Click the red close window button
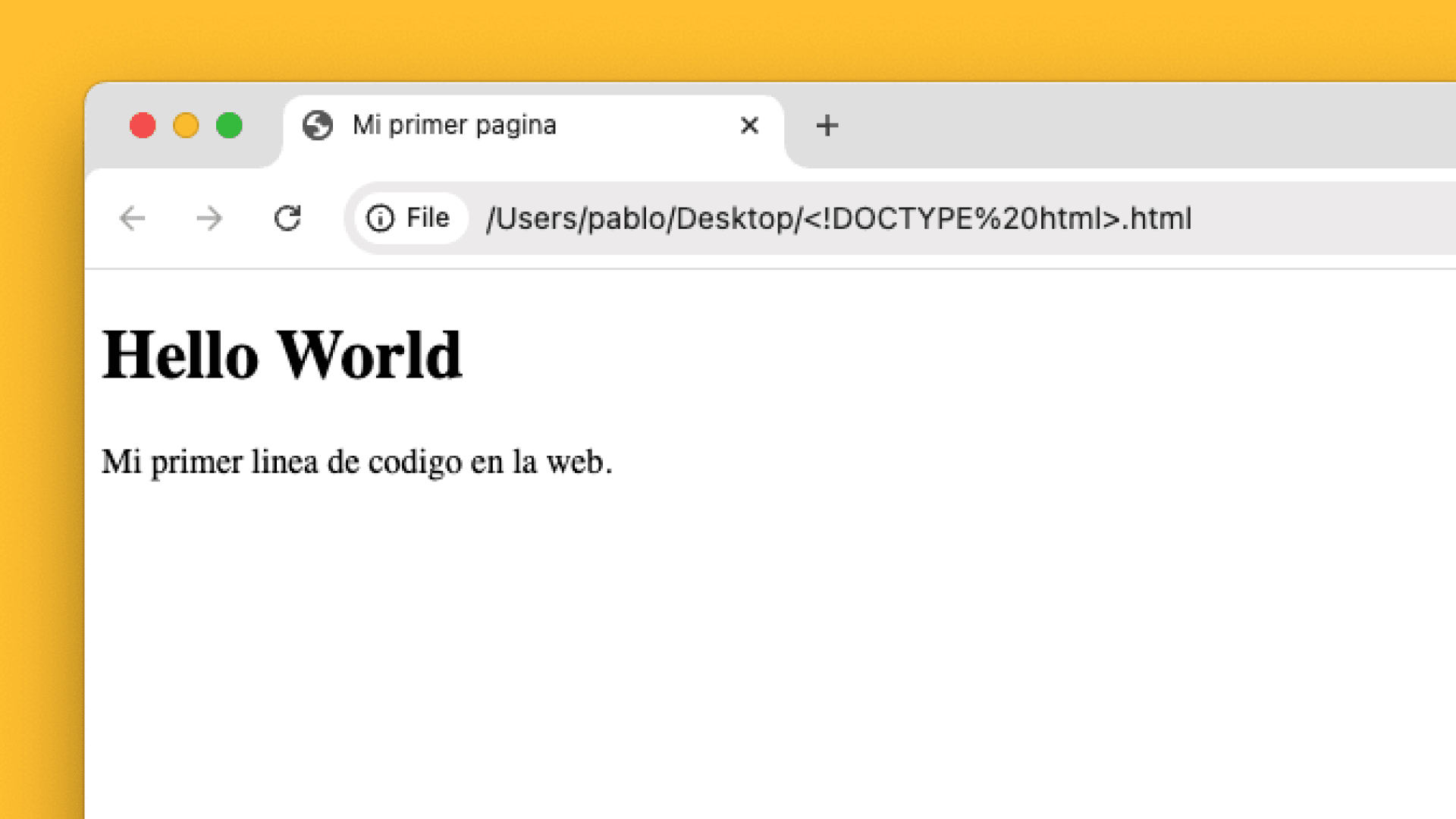Viewport: 1456px width, 819px height. pyautogui.click(x=143, y=125)
